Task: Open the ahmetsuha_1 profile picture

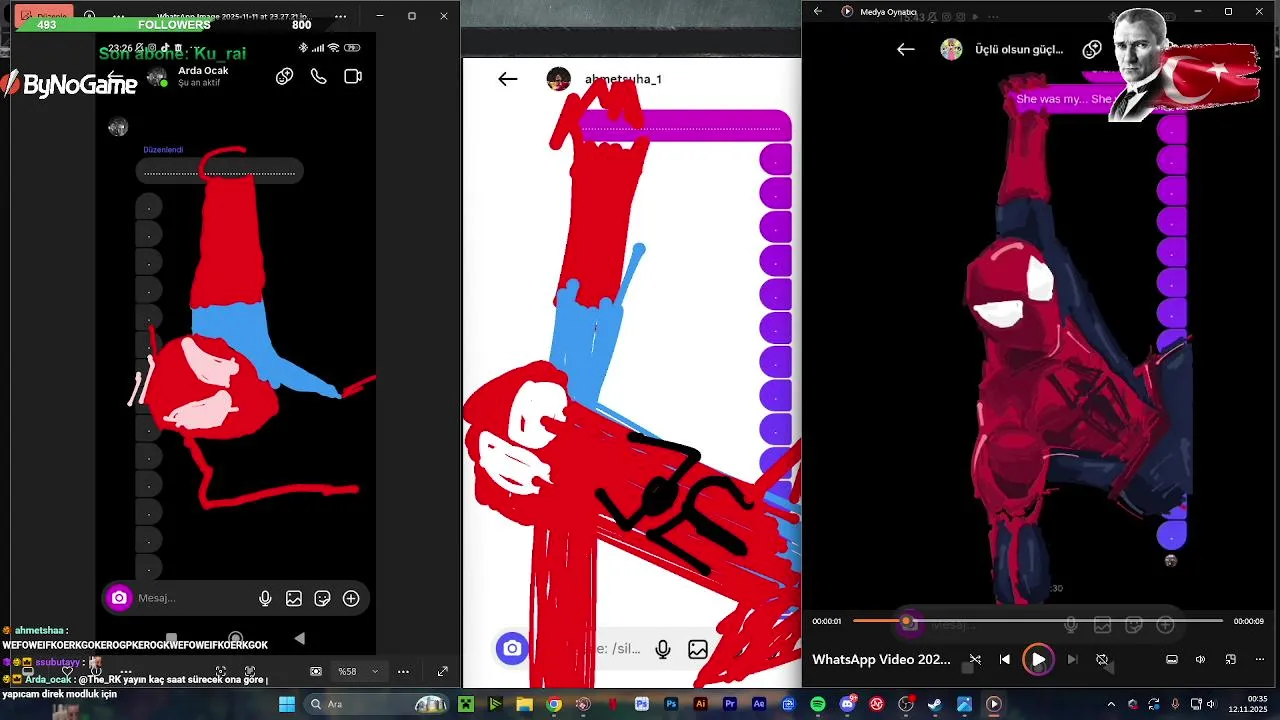Action: tap(558, 79)
